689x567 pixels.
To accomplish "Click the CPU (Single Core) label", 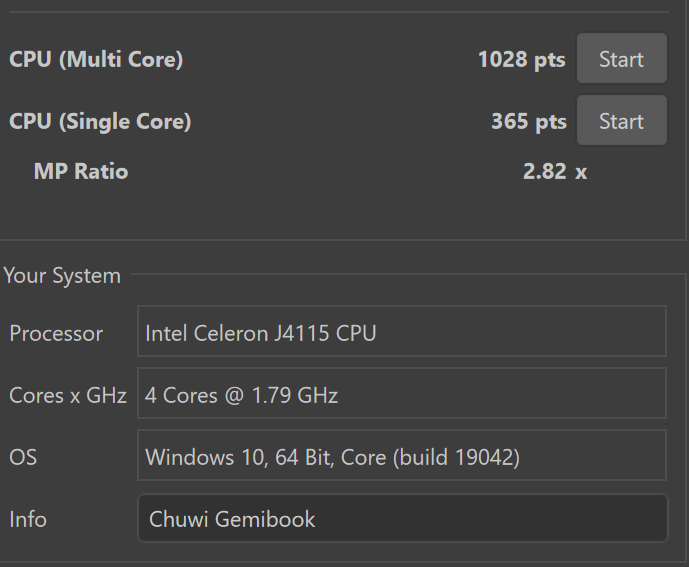I will click(x=100, y=121).
